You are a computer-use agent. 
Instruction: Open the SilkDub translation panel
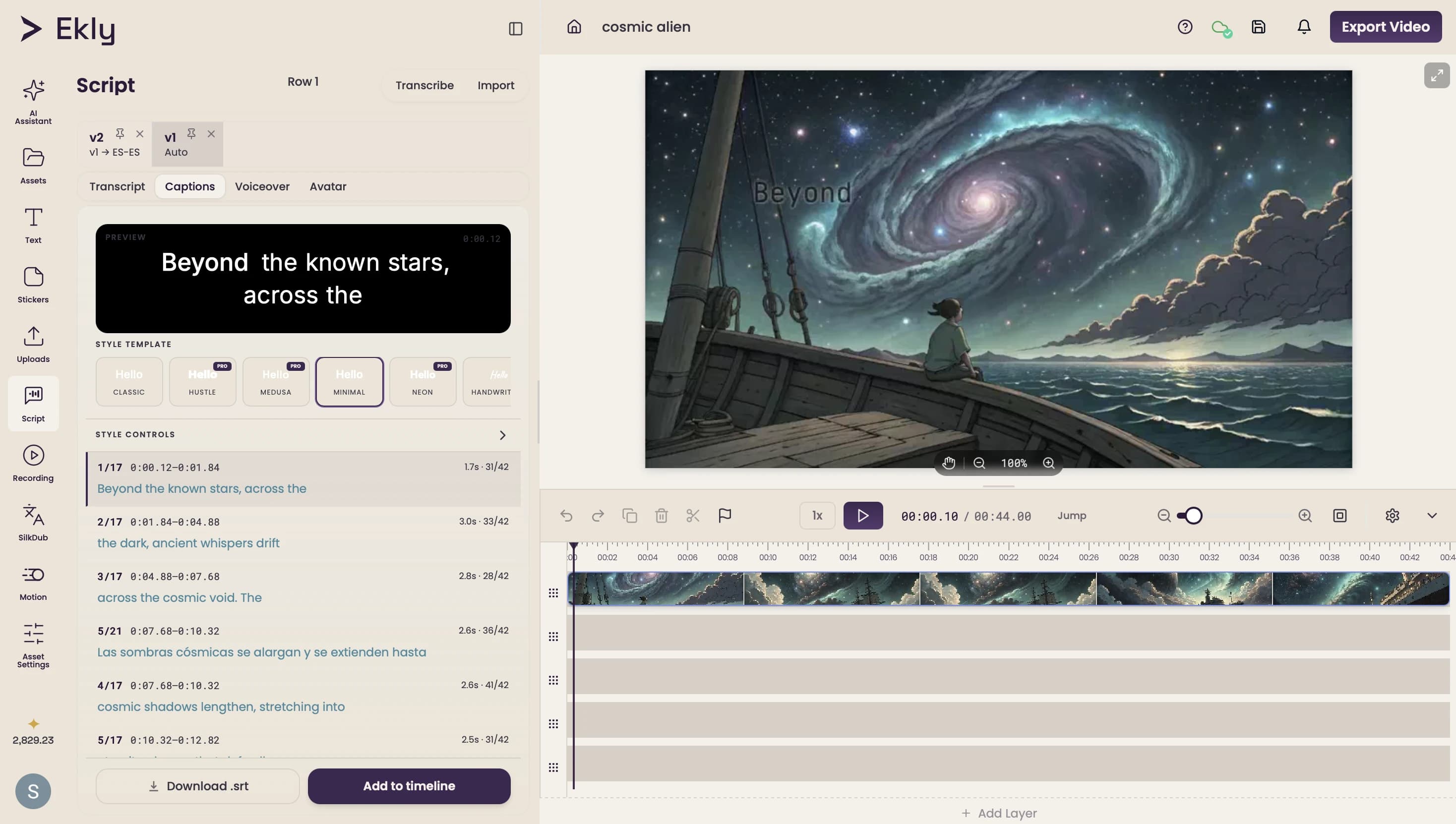33,523
